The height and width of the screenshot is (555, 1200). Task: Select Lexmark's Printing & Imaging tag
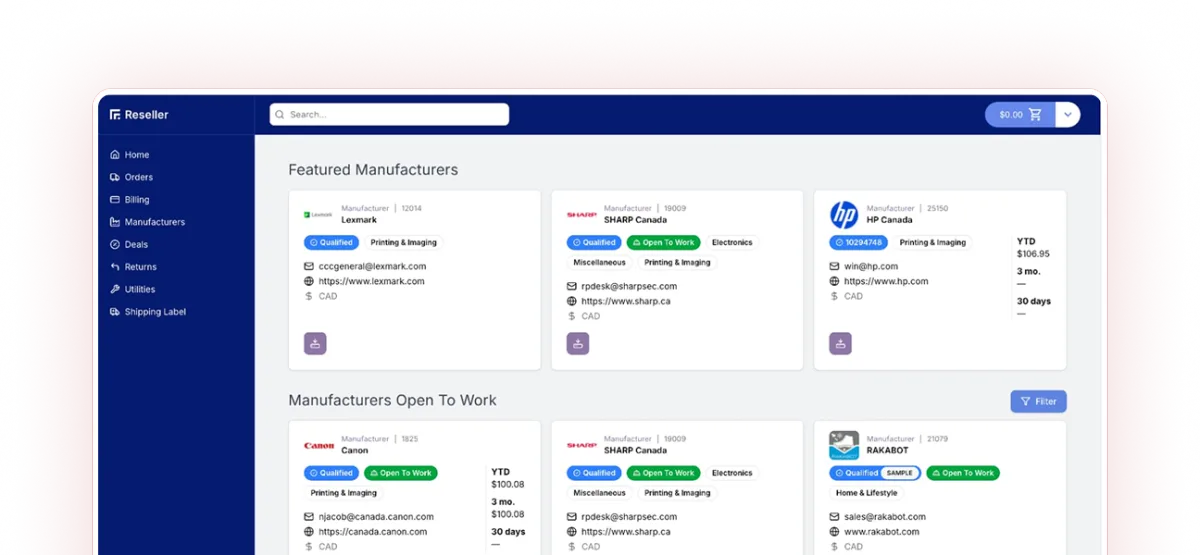(x=403, y=242)
